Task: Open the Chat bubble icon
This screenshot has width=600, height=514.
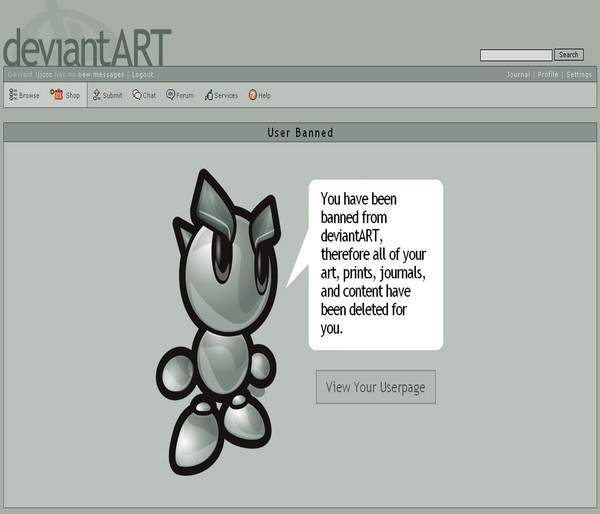Action: 137,95
